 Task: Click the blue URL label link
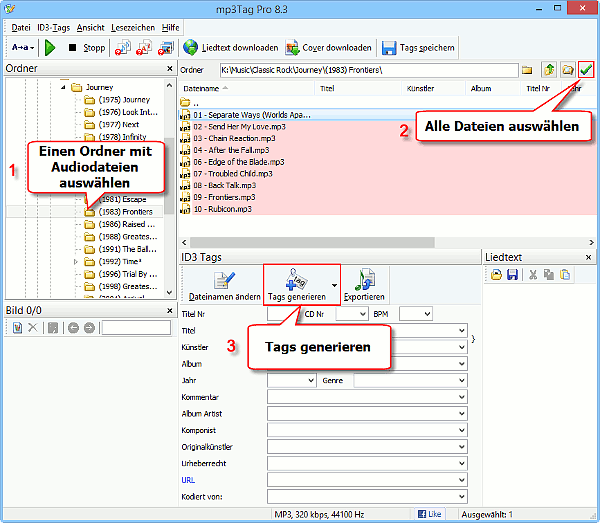188,480
